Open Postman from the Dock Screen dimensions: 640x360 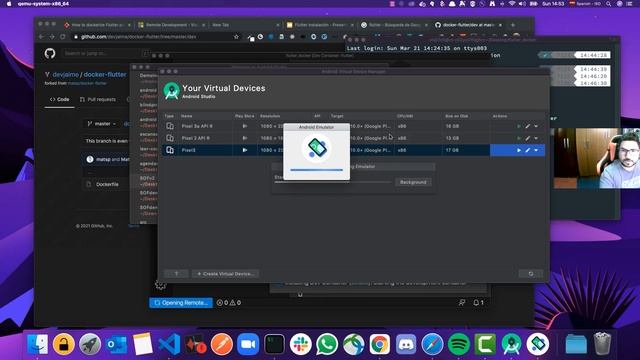[222, 344]
